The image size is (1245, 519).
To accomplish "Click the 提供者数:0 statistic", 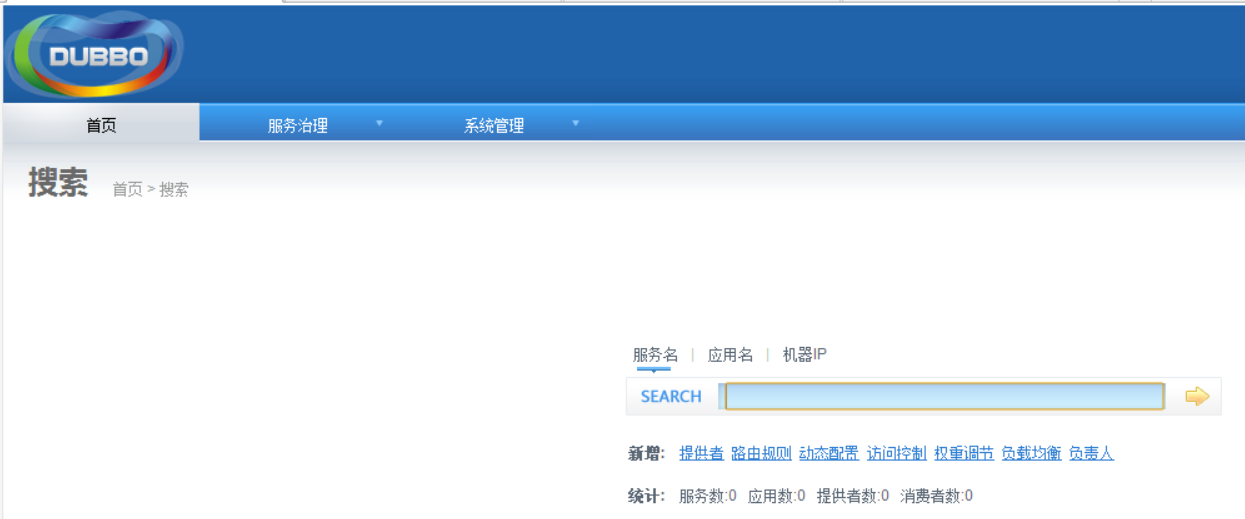I will pos(853,496).
